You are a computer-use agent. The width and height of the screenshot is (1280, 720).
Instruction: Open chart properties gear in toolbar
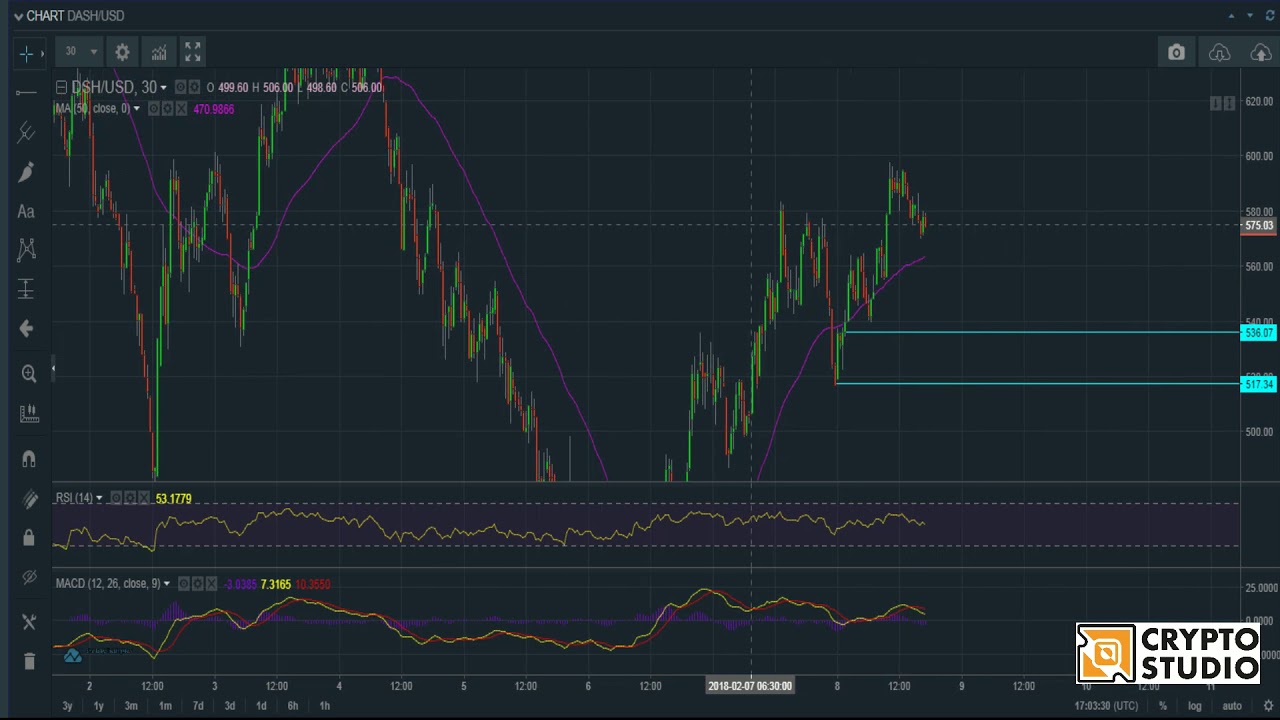click(122, 52)
